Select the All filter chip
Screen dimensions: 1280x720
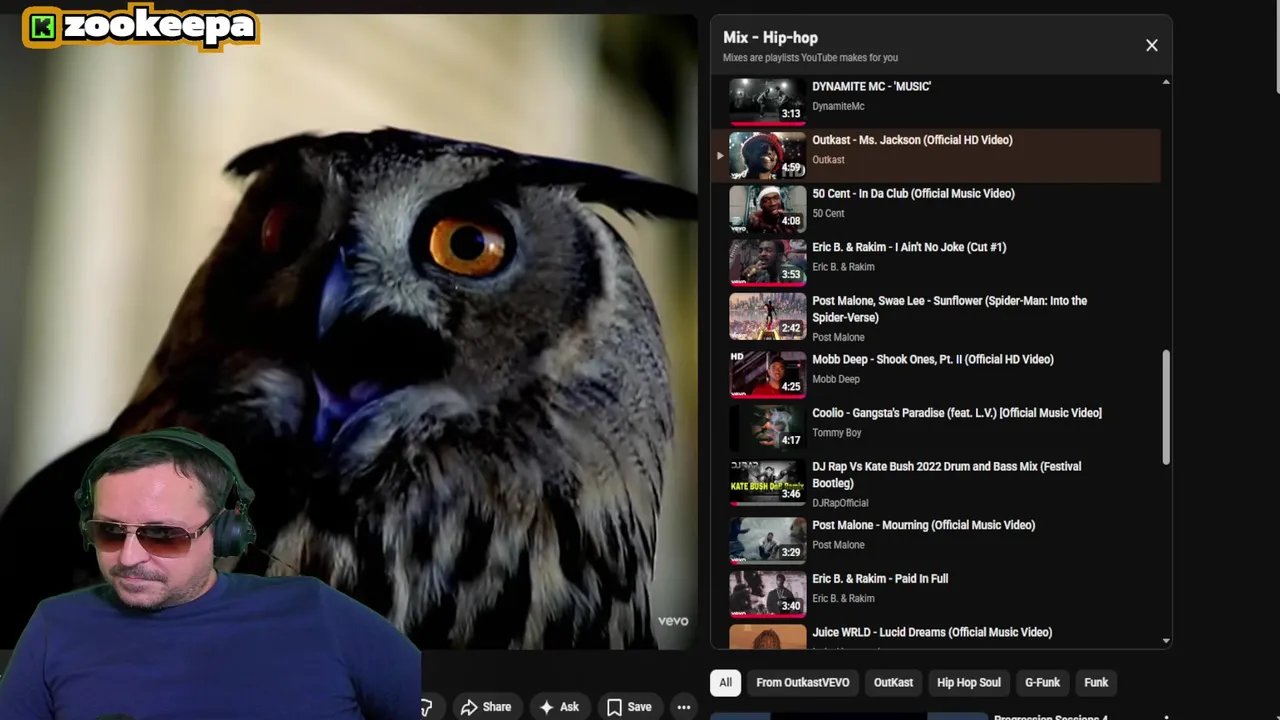click(725, 682)
